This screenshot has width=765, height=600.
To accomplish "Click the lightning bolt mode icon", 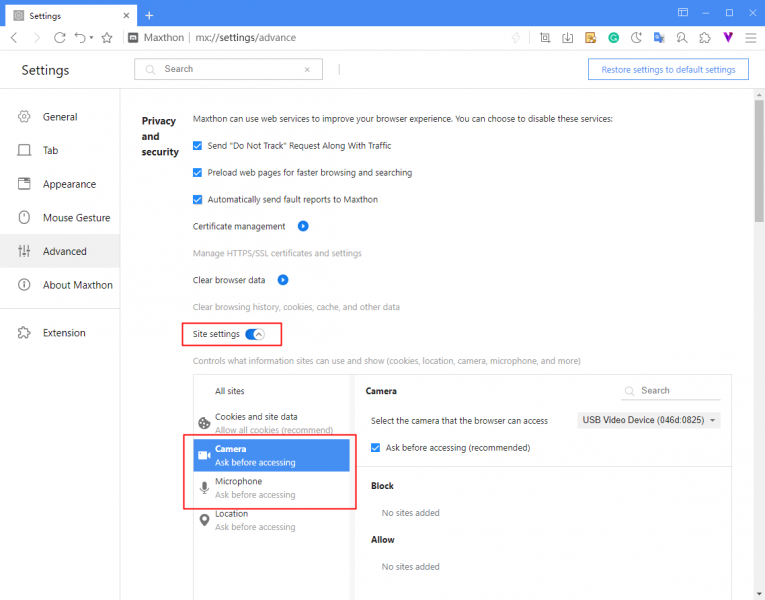I will pos(516,38).
